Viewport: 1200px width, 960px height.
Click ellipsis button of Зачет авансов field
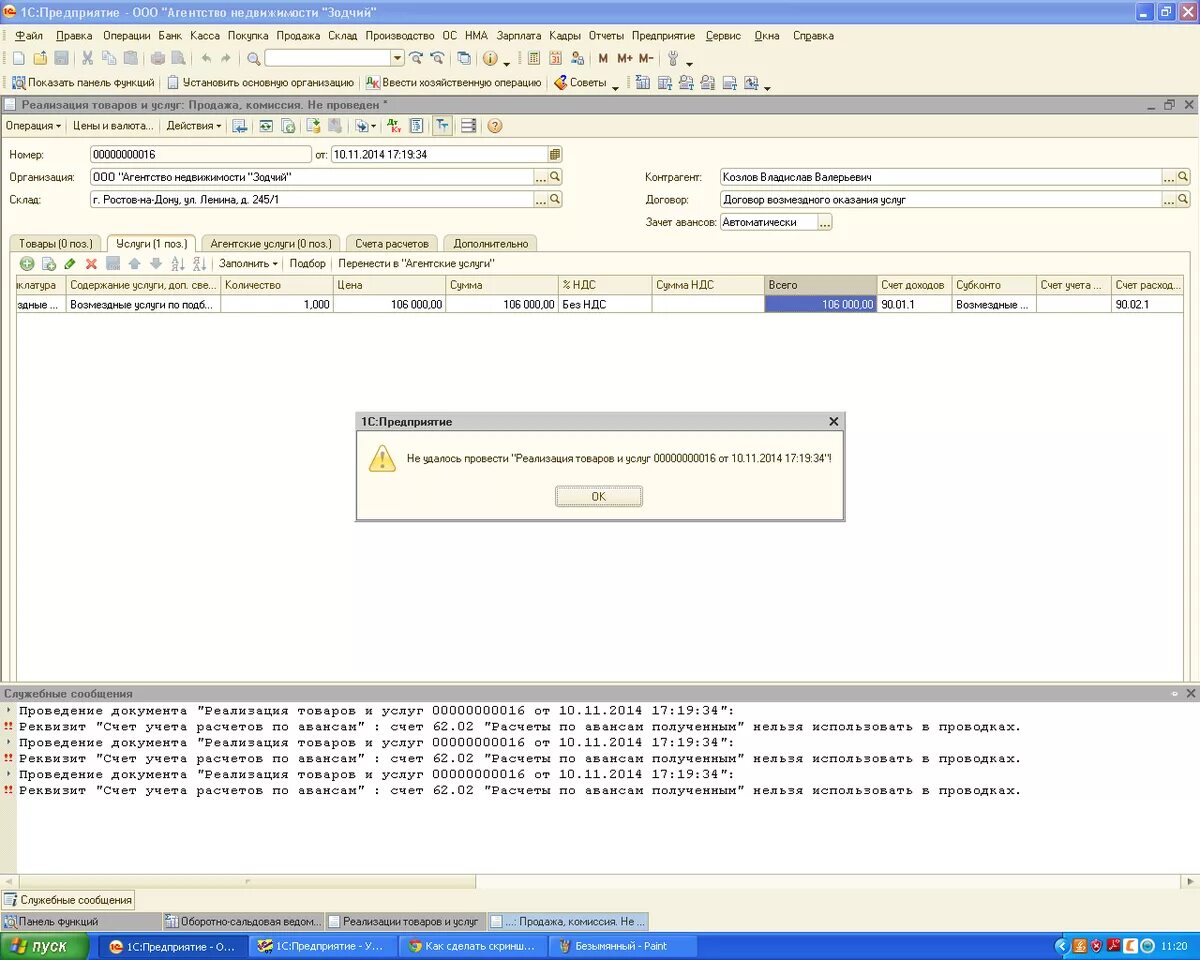(825, 223)
